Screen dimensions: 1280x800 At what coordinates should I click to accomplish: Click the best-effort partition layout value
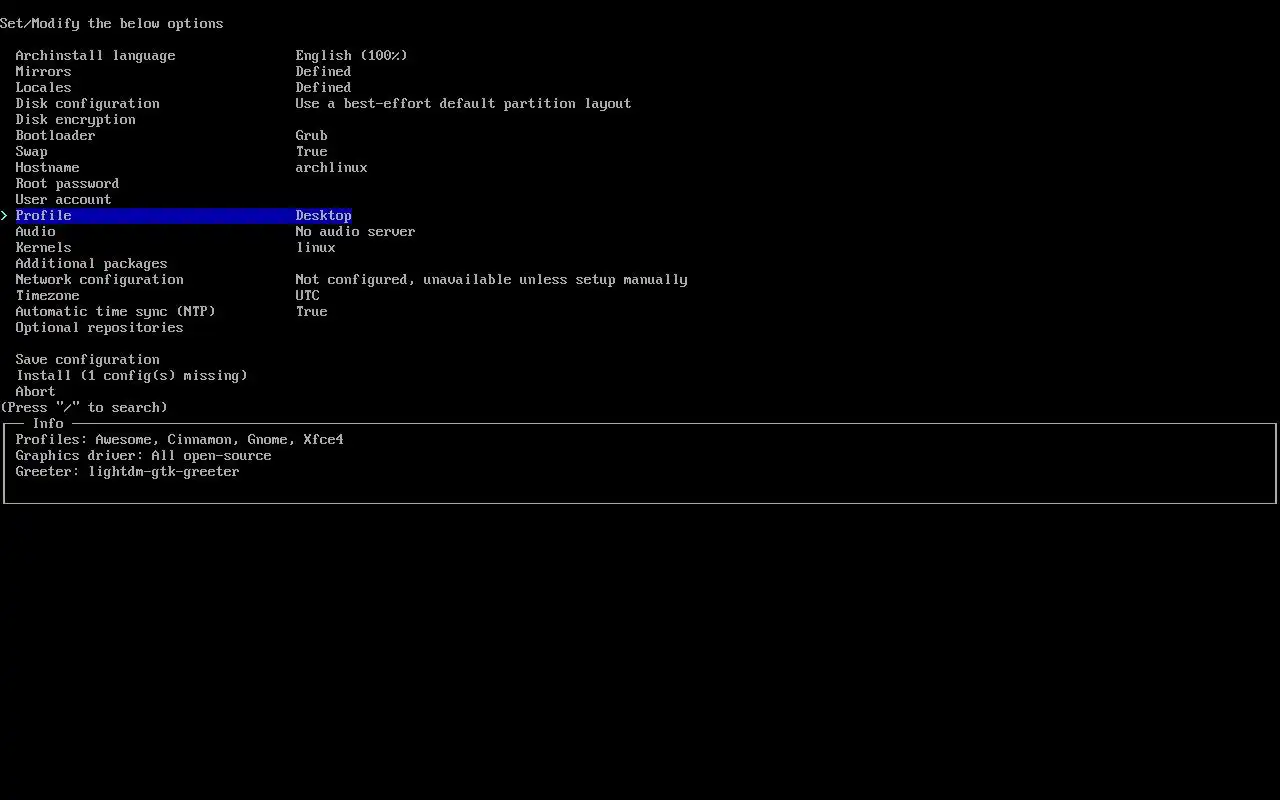tap(463, 103)
